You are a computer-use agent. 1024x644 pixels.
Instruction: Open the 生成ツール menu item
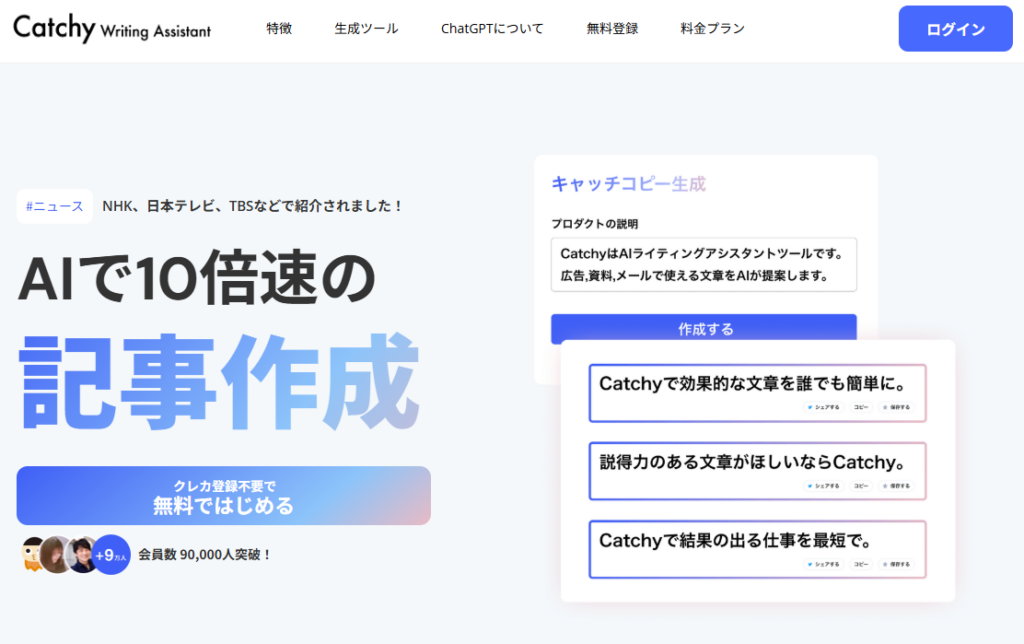tap(366, 29)
